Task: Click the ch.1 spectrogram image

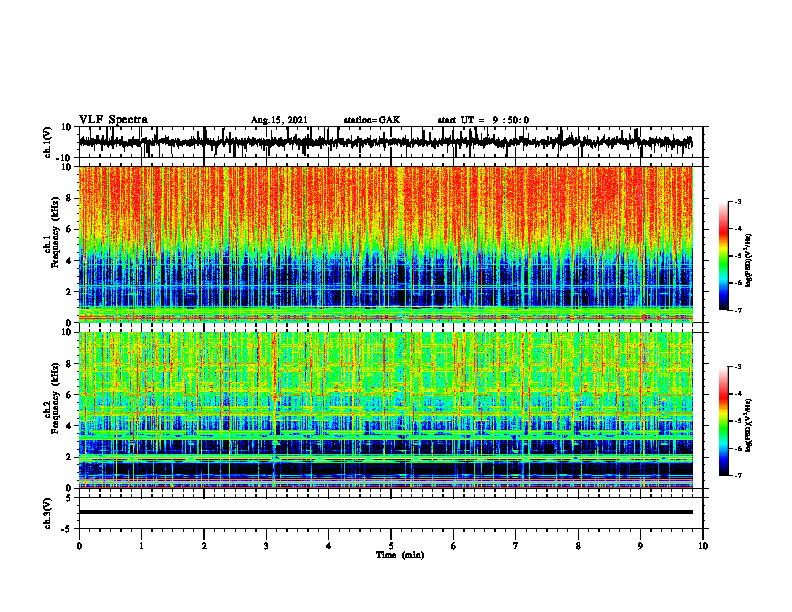Action: point(385,244)
